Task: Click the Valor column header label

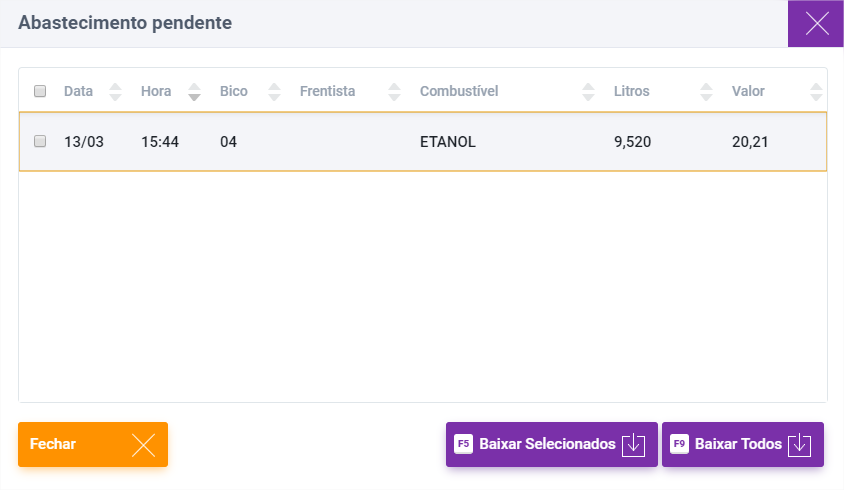Action: tap(748, 91)
